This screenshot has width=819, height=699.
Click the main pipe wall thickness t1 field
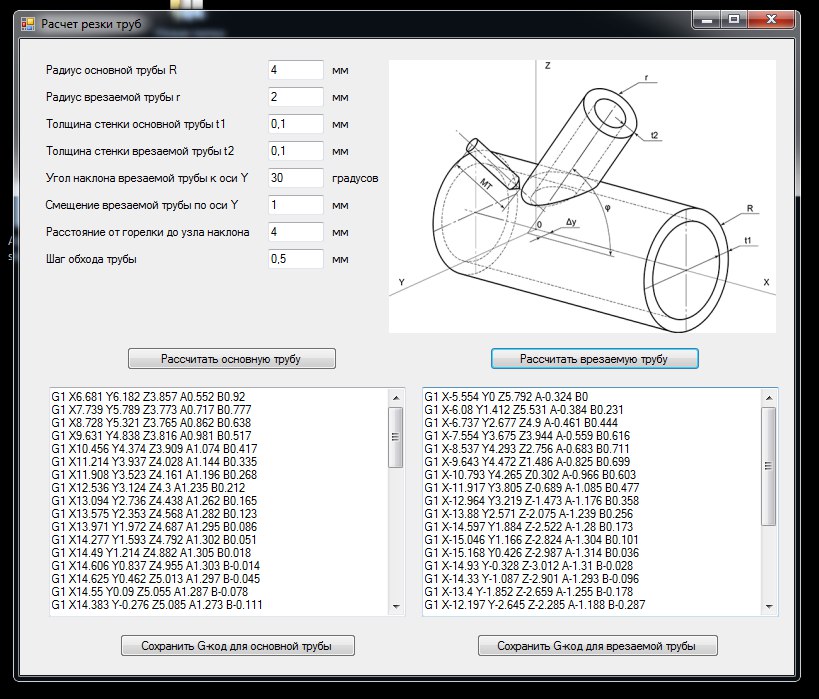coord(296,124)
